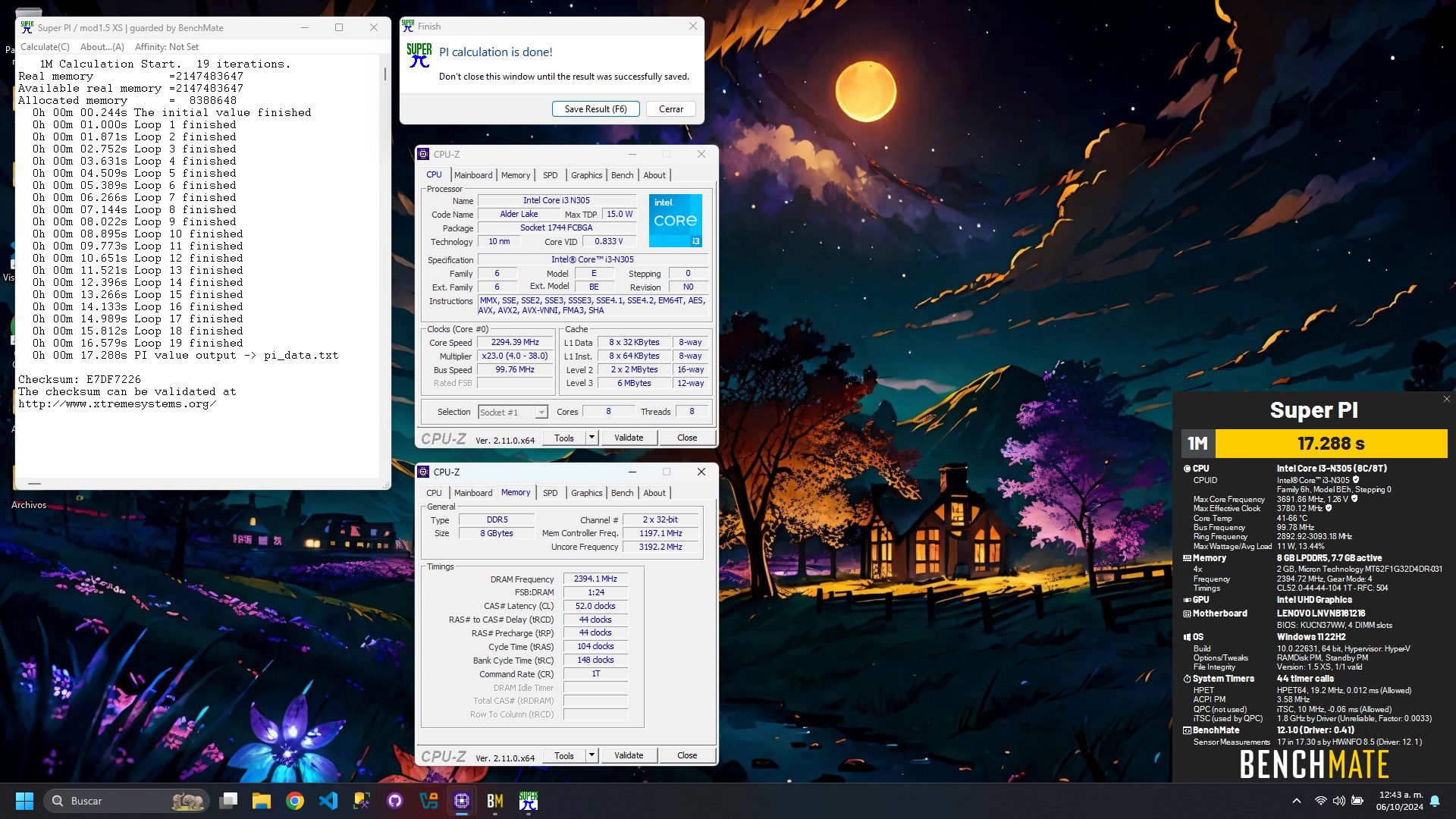Click Tools button in lower CPU-Z window
Image resolution: width=1456 pixels, height=819 pixels.
pyautogui.click(x=564, y=755)
